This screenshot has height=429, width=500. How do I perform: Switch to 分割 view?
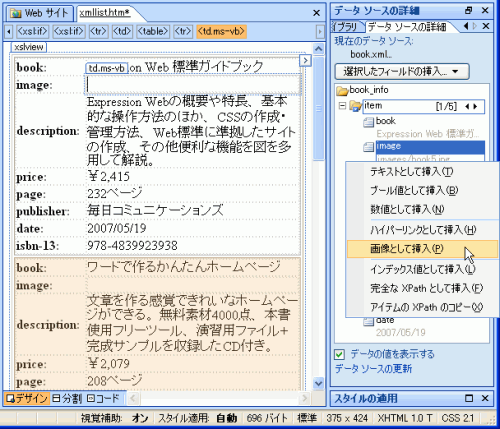[67, 398]
